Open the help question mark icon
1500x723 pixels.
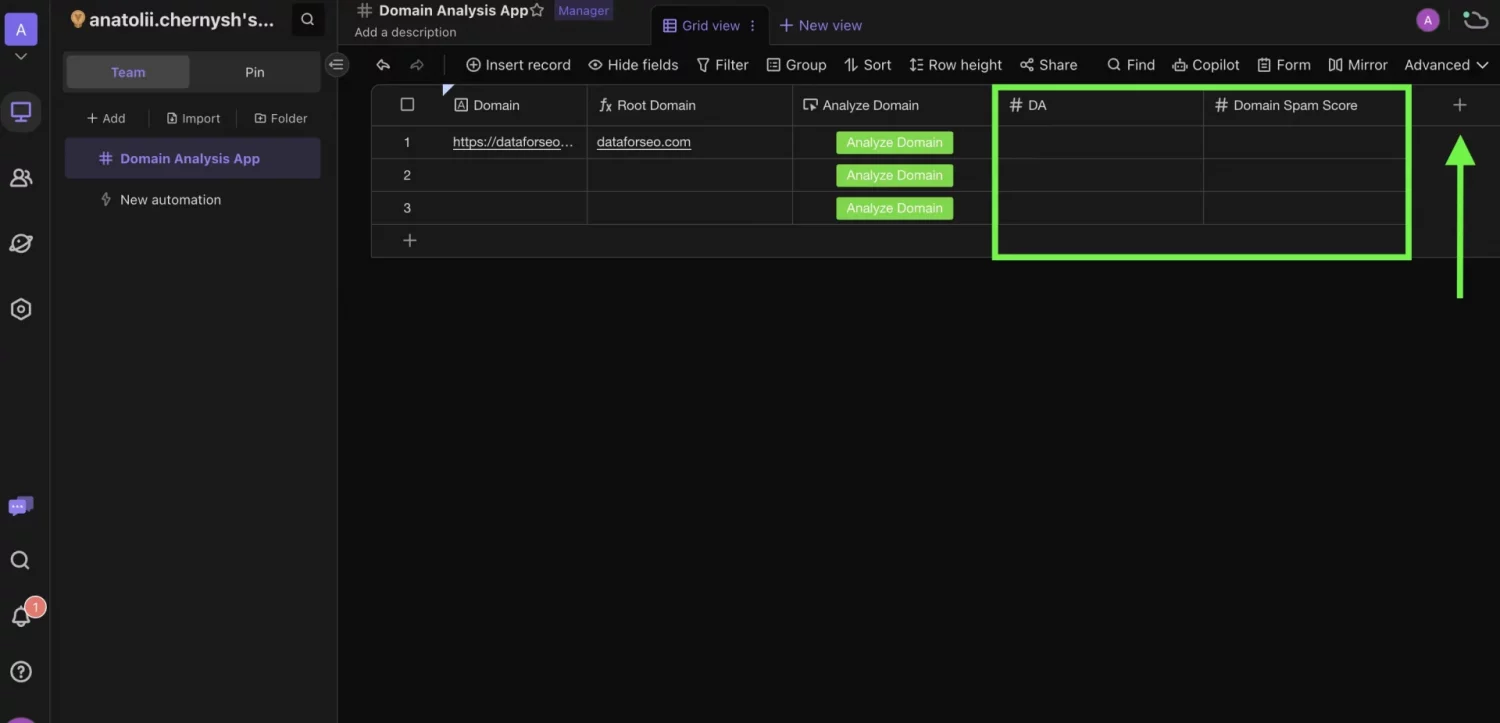(x=20, y=671)
